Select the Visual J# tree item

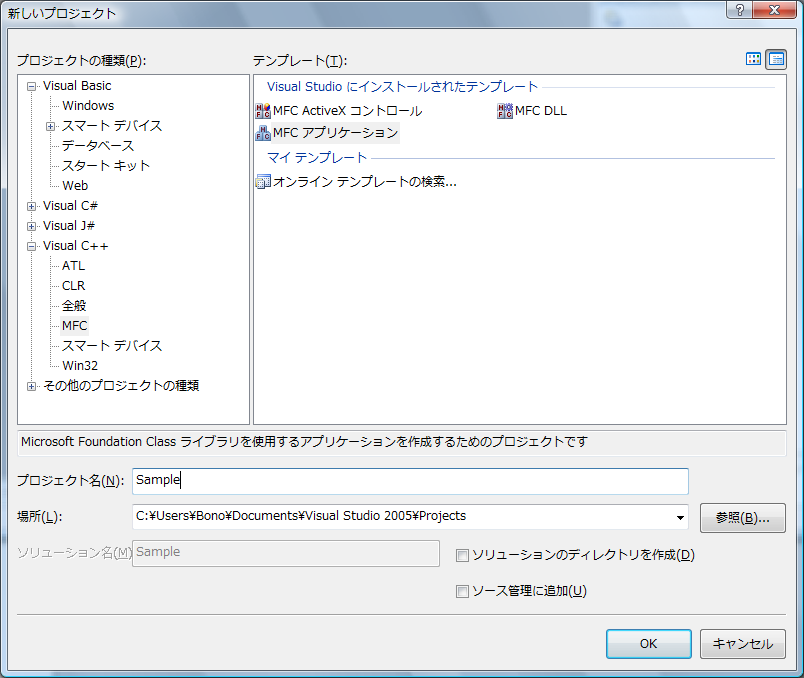pyautogui.click(x=69, y=226)
